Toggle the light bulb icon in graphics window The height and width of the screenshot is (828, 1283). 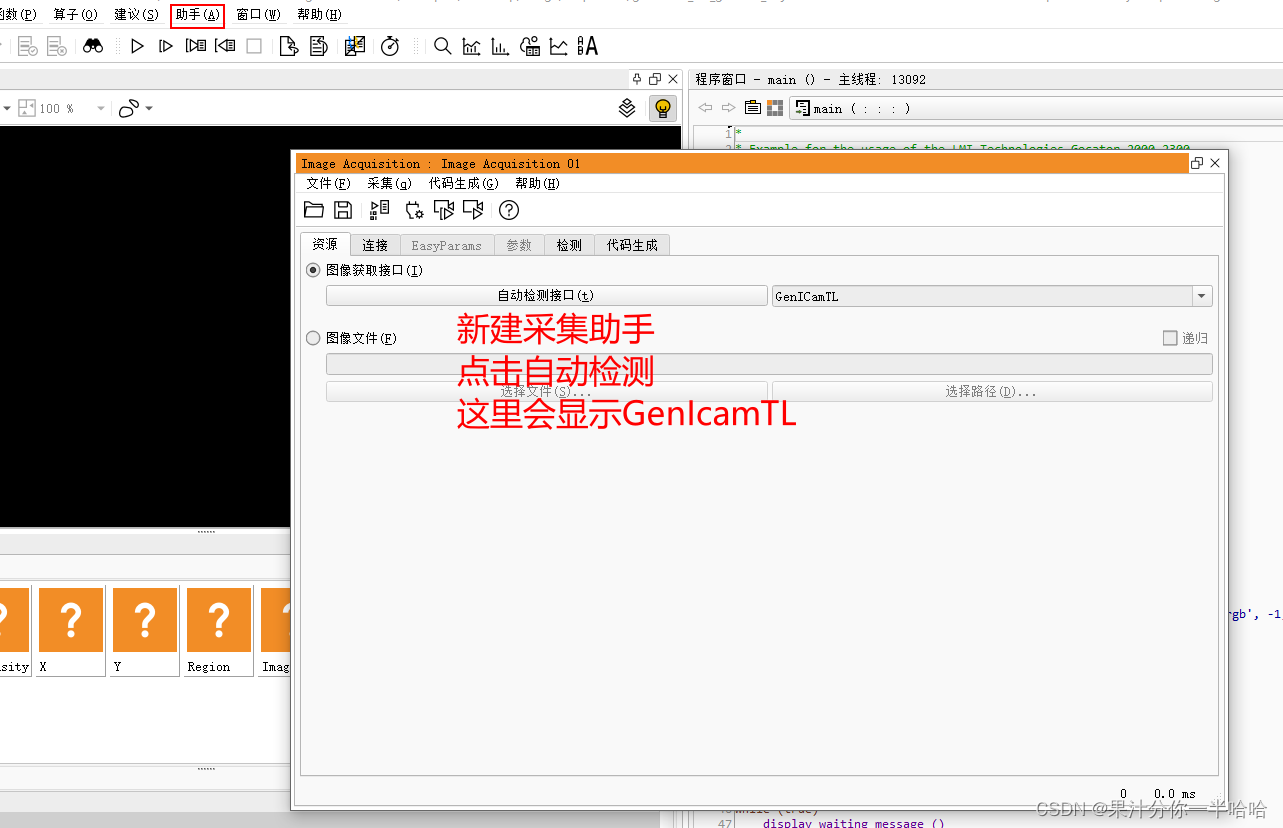point(663,108)
